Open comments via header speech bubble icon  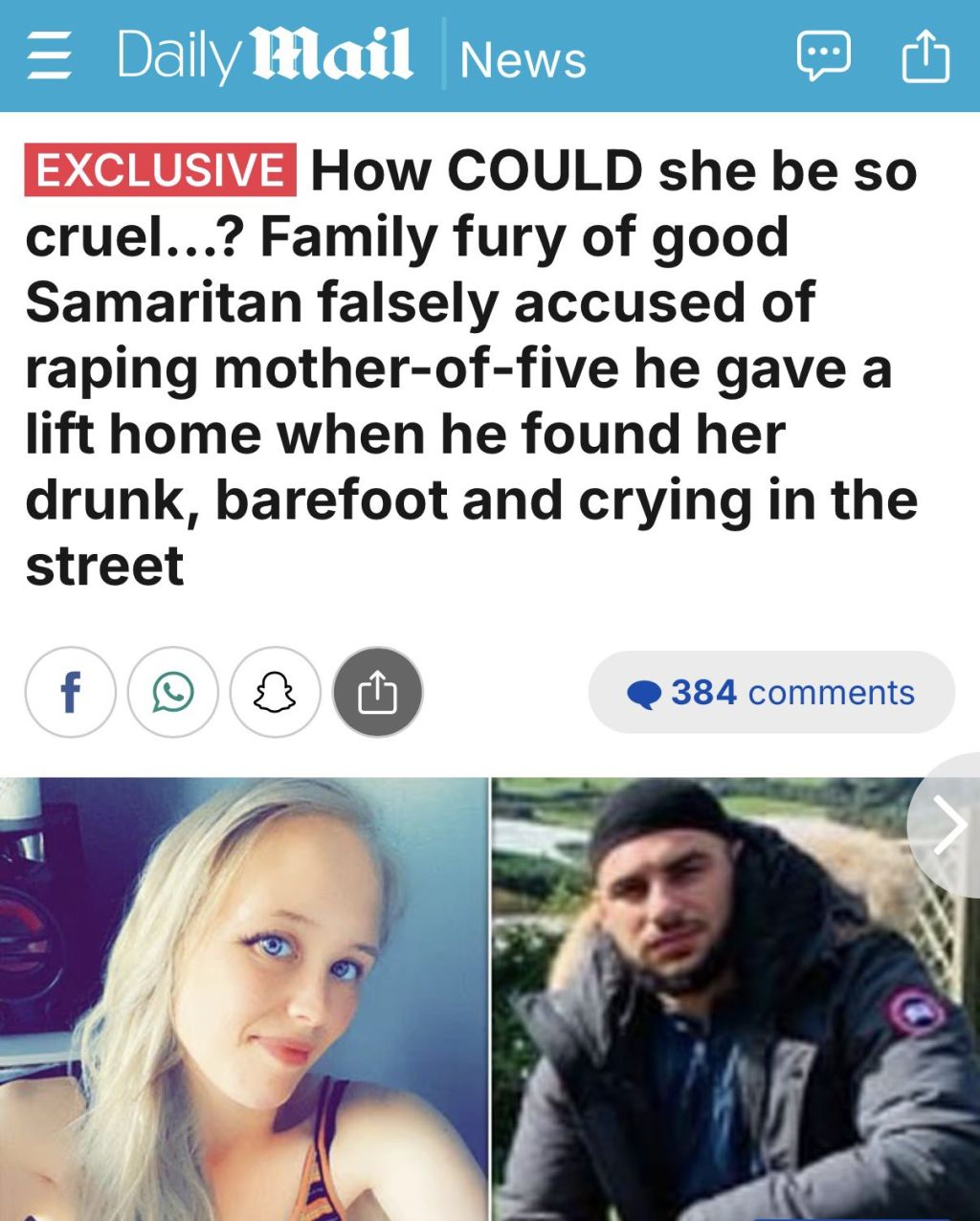coord(824,57)
